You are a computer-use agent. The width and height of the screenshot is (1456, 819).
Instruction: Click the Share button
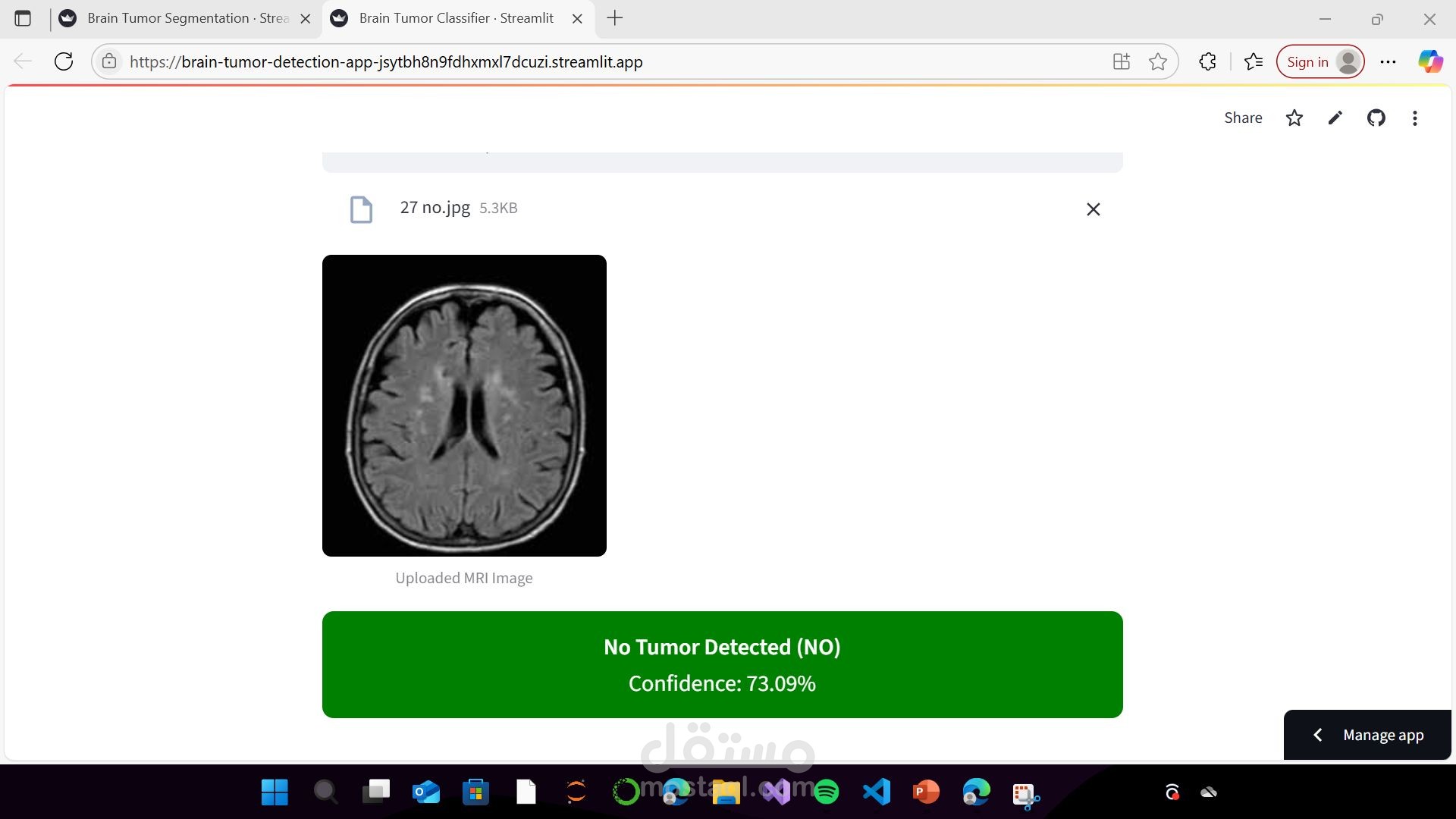[1243, 118]
